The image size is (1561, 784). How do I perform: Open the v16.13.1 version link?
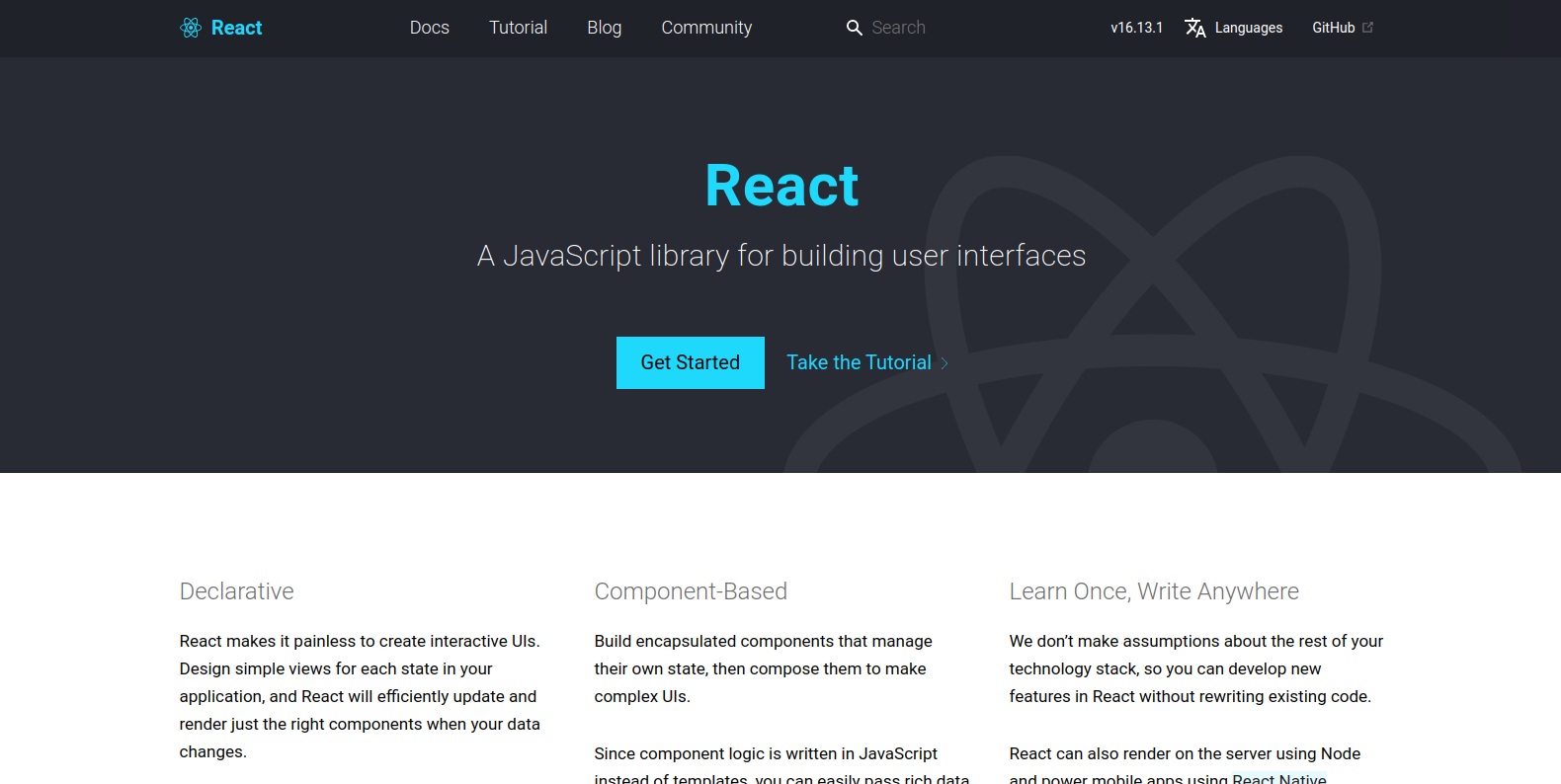pos(1136,28)
